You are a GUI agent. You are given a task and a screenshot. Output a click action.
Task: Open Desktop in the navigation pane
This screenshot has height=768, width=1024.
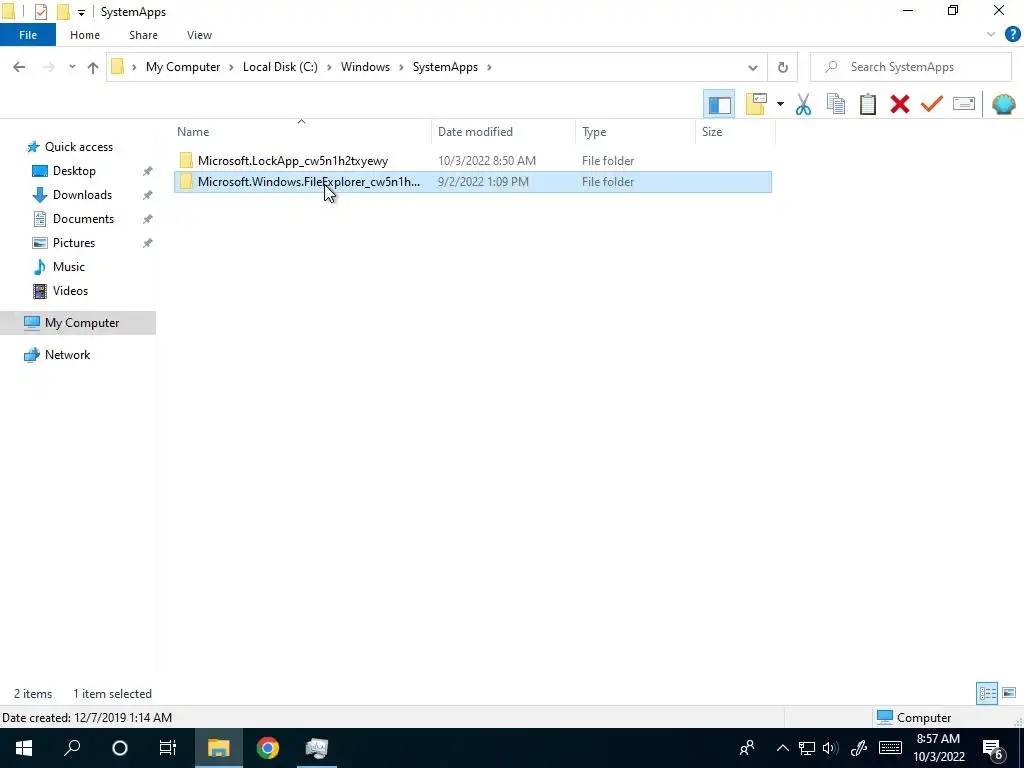coord(74,171)
